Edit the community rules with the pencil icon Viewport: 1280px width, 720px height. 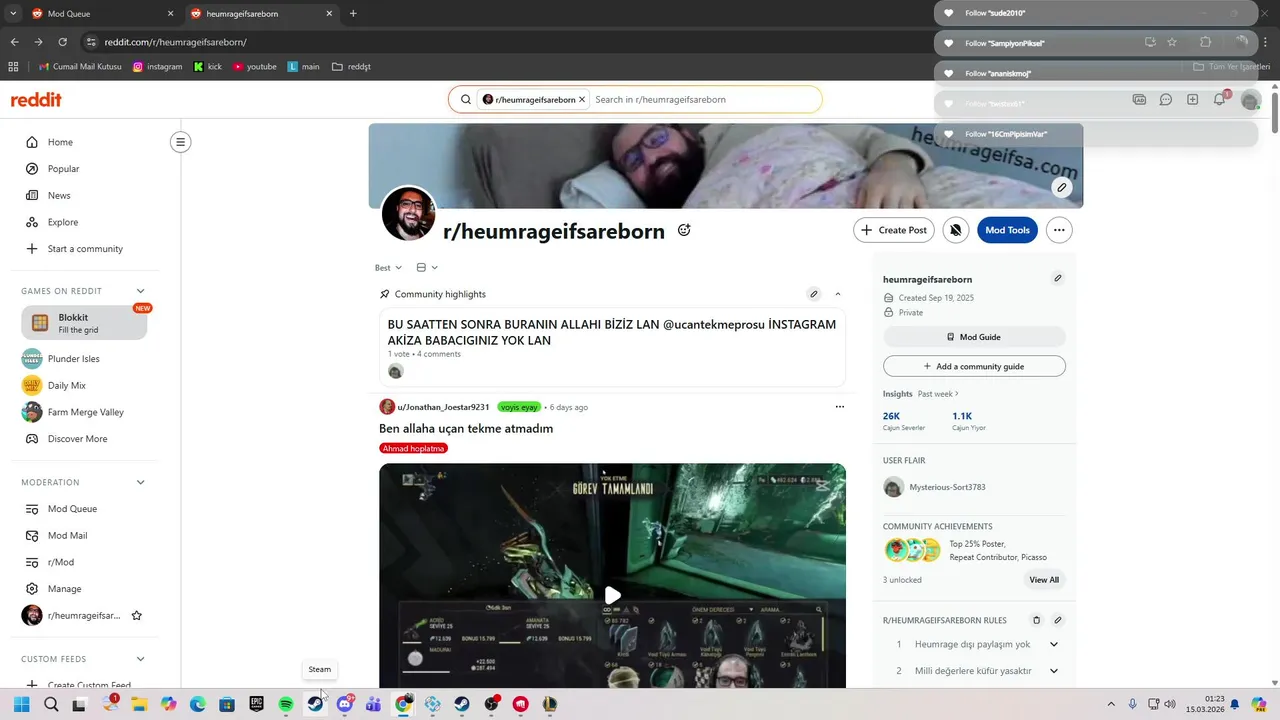(x=1058, y=620)
